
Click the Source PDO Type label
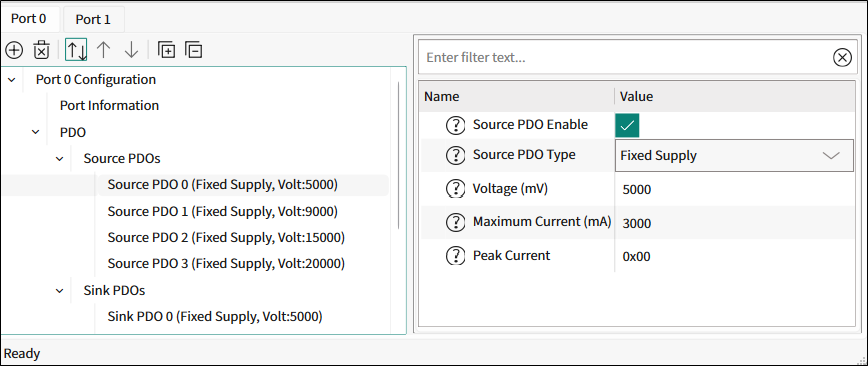click(524, 155)
